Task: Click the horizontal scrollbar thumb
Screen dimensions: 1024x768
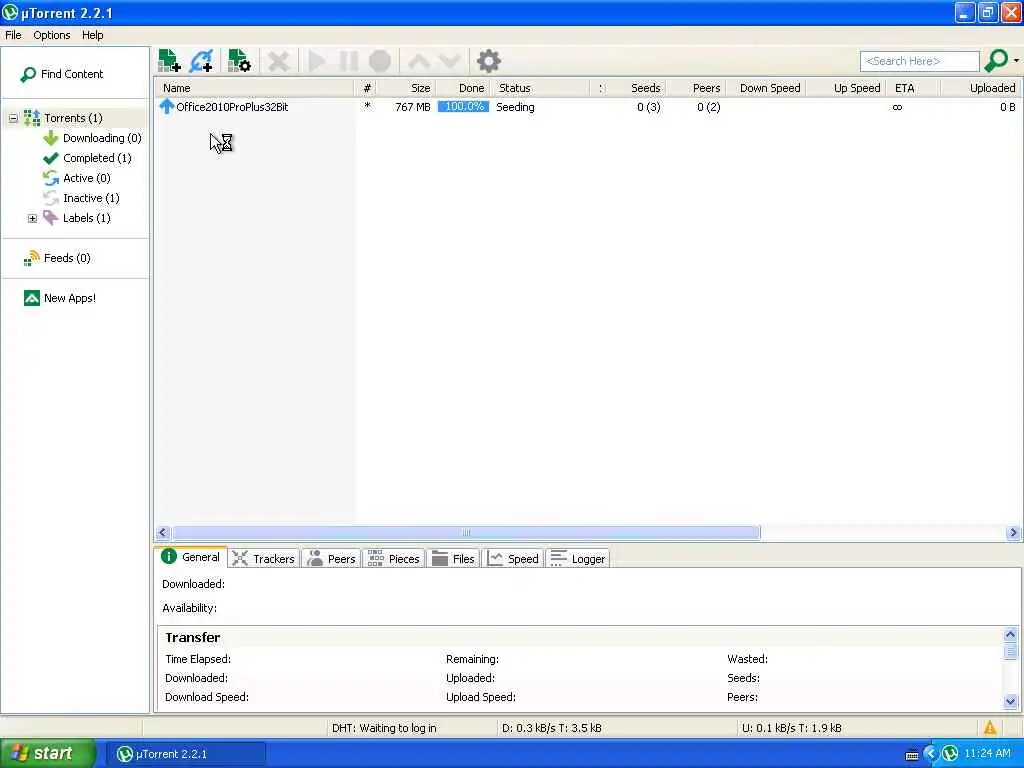Action: (x=466, y=533)
